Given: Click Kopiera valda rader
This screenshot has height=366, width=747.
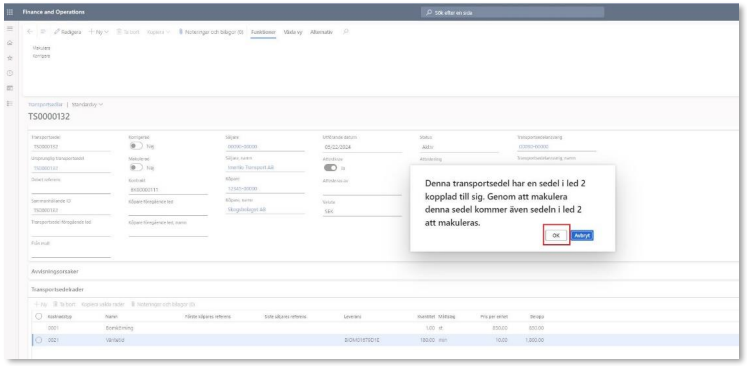Looking at the screenshot, I should click(x=103, y=304).
